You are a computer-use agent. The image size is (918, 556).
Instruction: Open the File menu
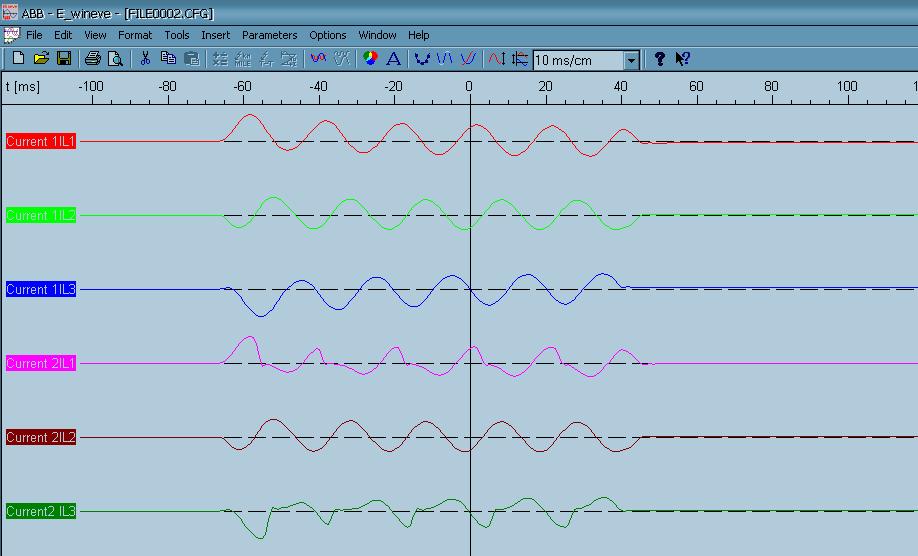click(x=34, y=35)
